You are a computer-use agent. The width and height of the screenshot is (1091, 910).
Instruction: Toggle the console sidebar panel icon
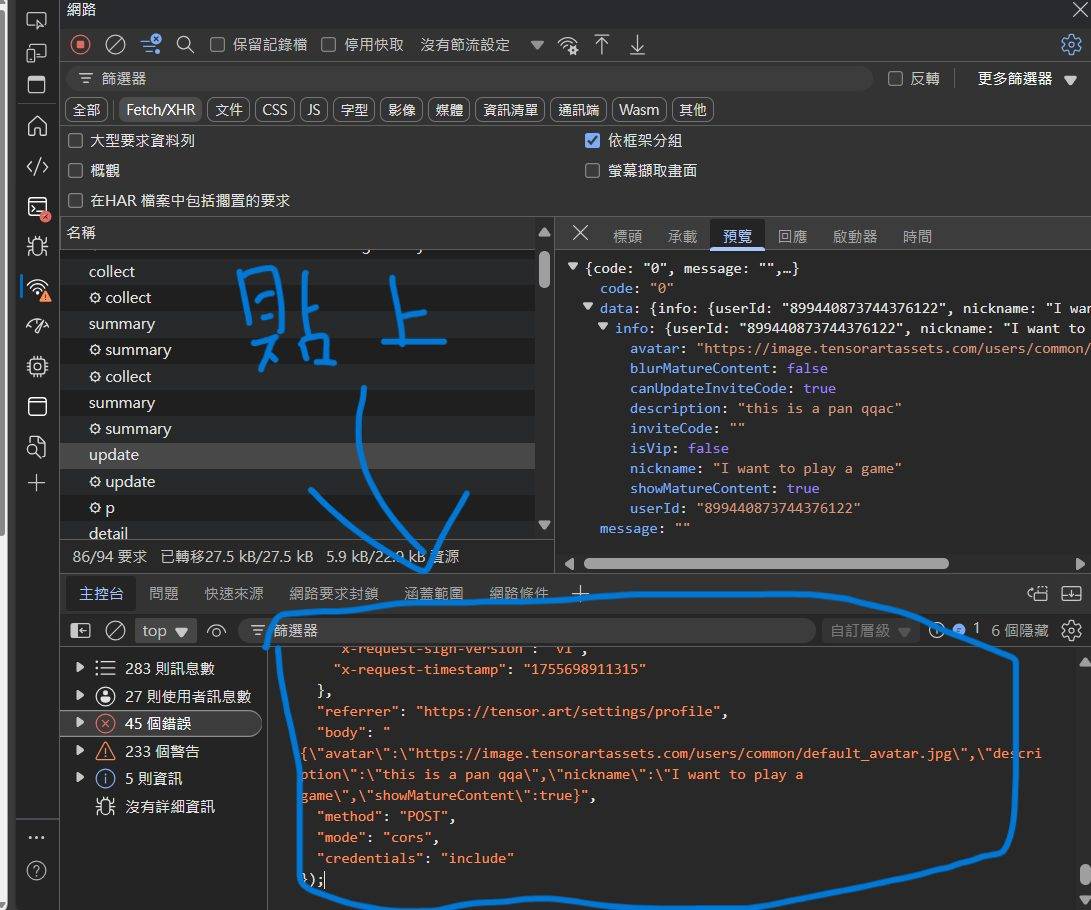pos(80,630)
